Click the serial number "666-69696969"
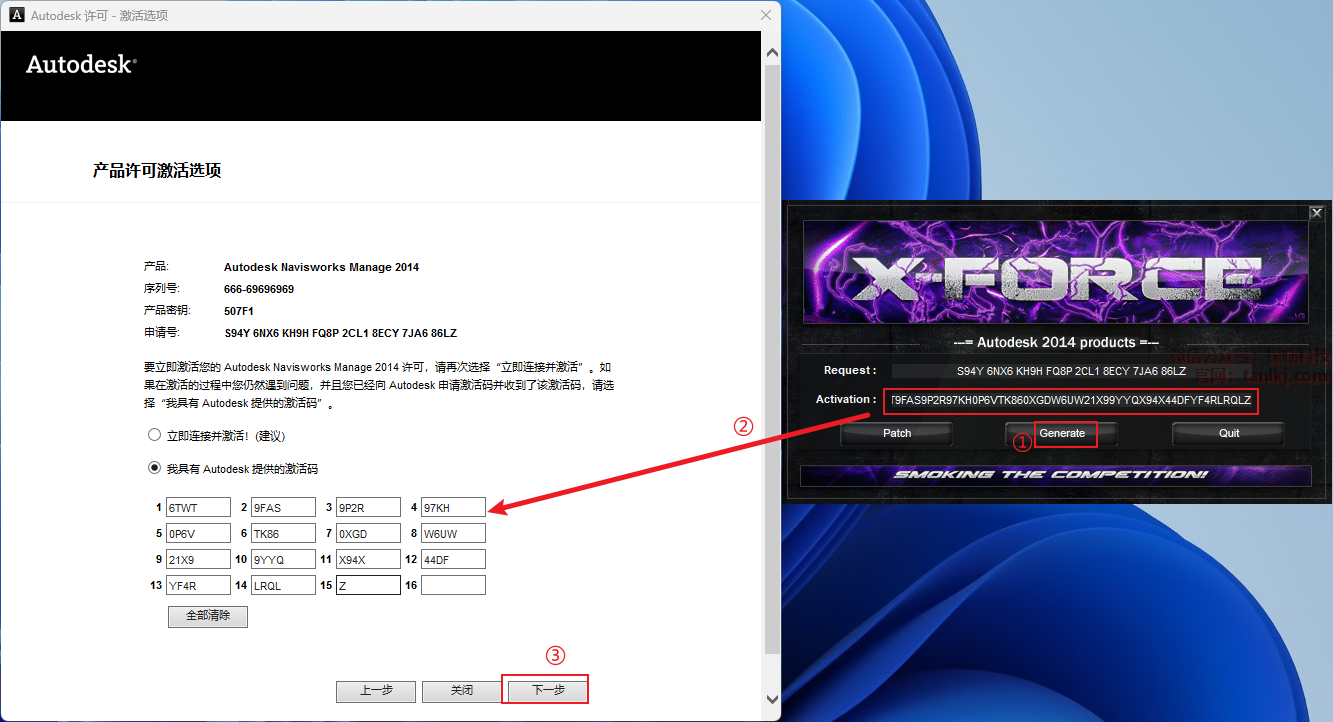 point(259,289)
